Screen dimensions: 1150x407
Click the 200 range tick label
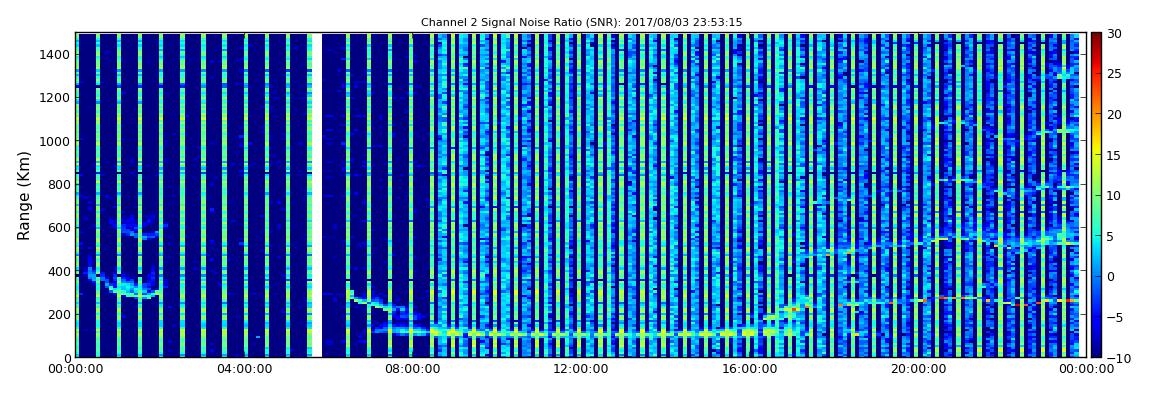click(59, 315)
